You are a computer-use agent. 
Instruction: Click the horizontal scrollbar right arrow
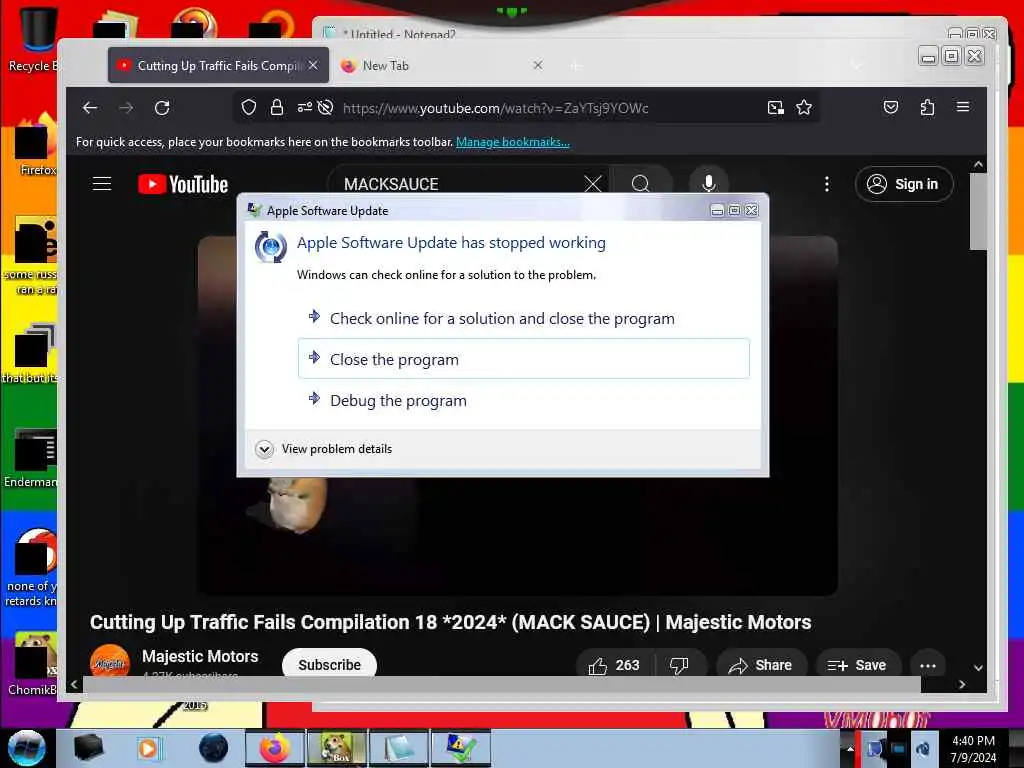coord(961,684)
